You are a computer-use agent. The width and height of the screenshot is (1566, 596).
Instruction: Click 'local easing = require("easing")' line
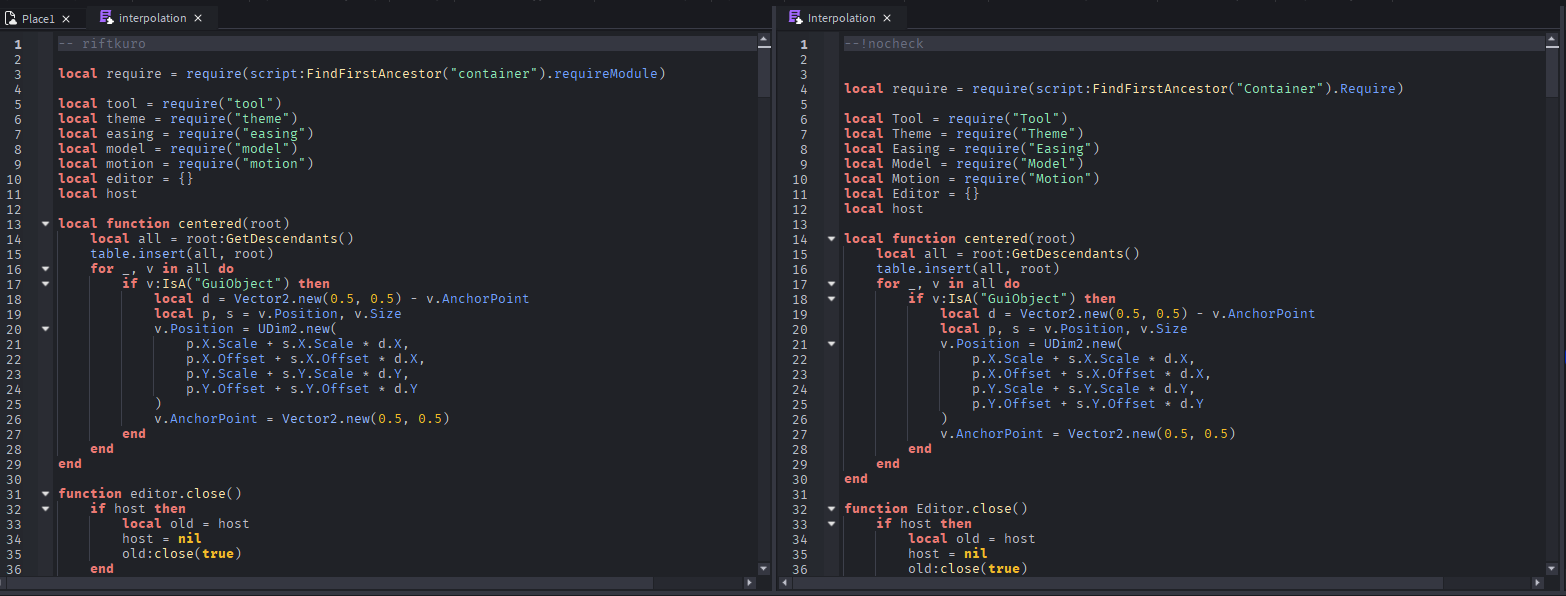point(186,134)
